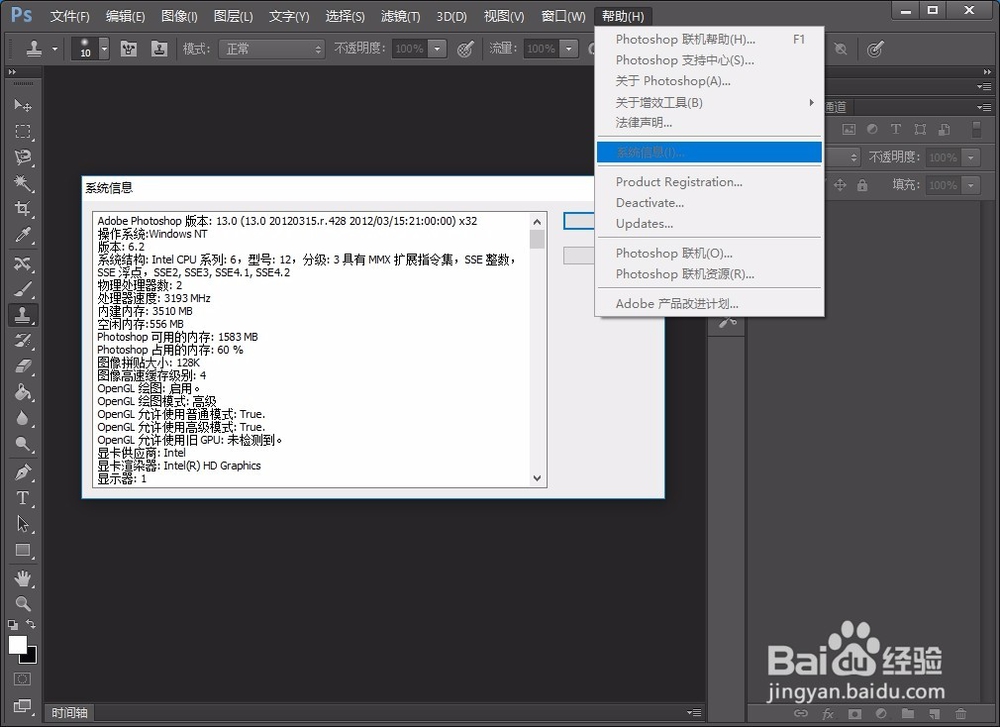Viewport: 1000px width, 727px height.
Task: Open the Layers panel opacity dropdown arrow
Action: 971,157
